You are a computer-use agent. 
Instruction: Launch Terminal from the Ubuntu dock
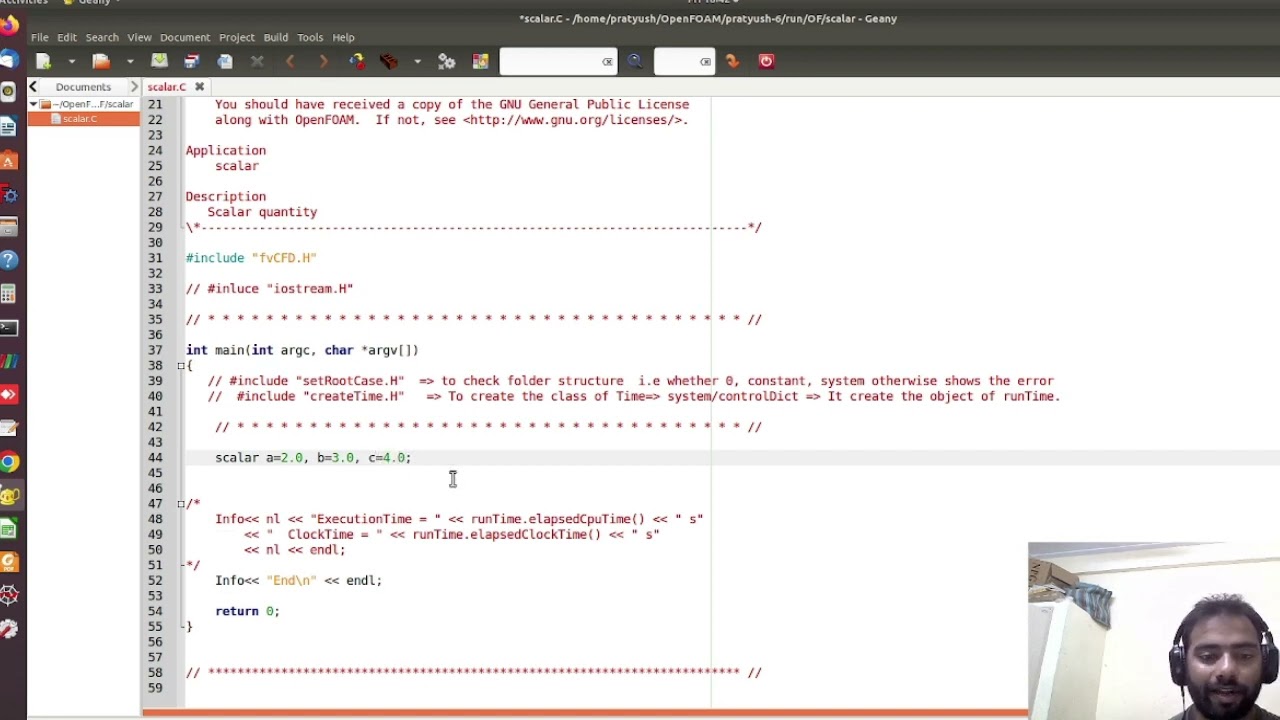[8, 327]
